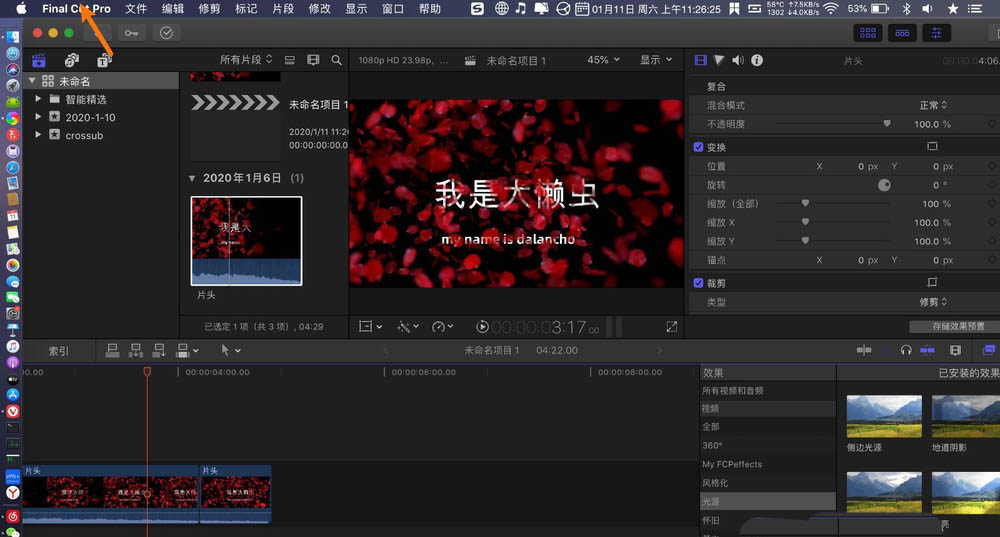Click the browser search magnifier icon

point(336,60)
